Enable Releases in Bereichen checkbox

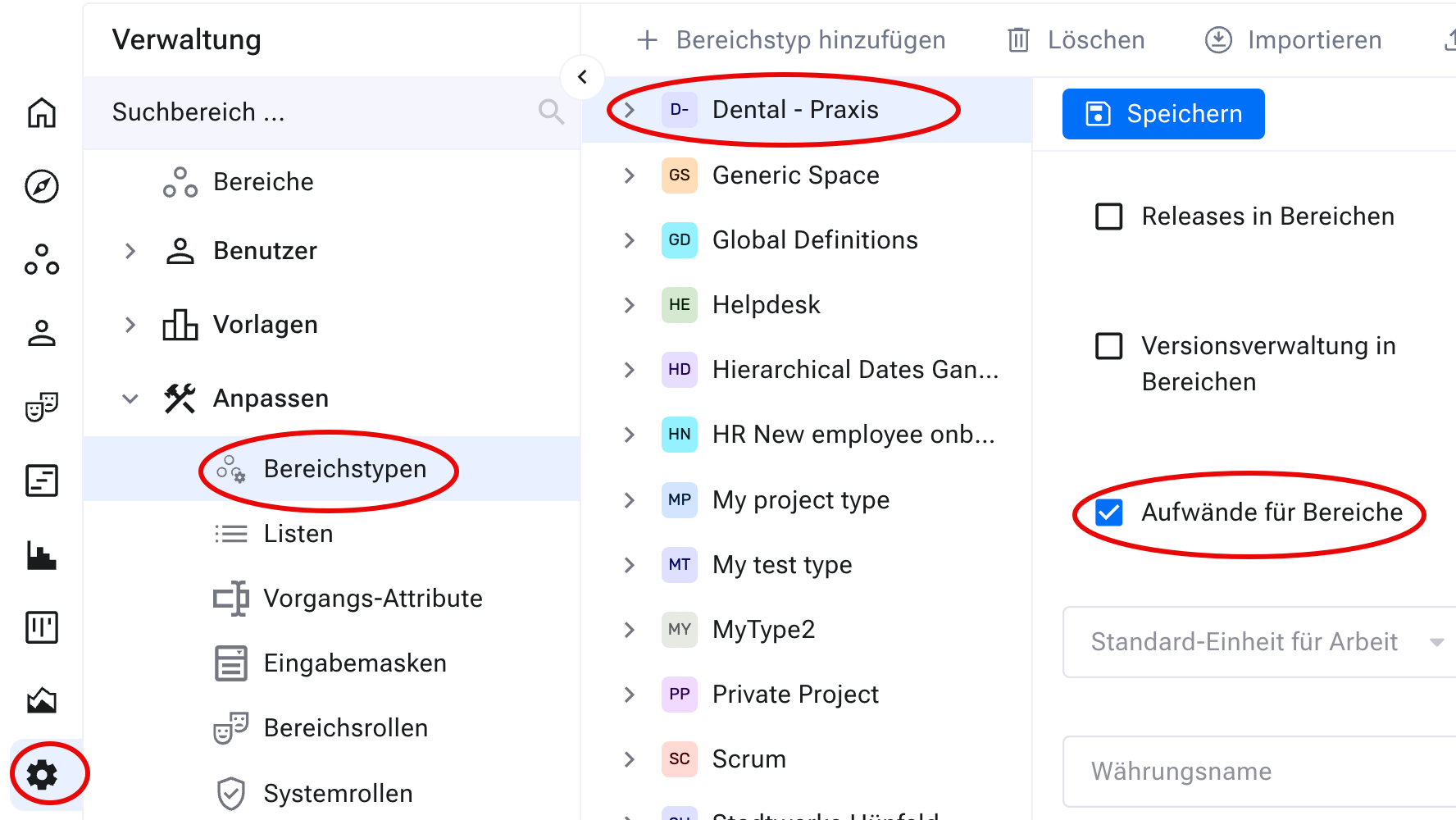click(1109, 216)
